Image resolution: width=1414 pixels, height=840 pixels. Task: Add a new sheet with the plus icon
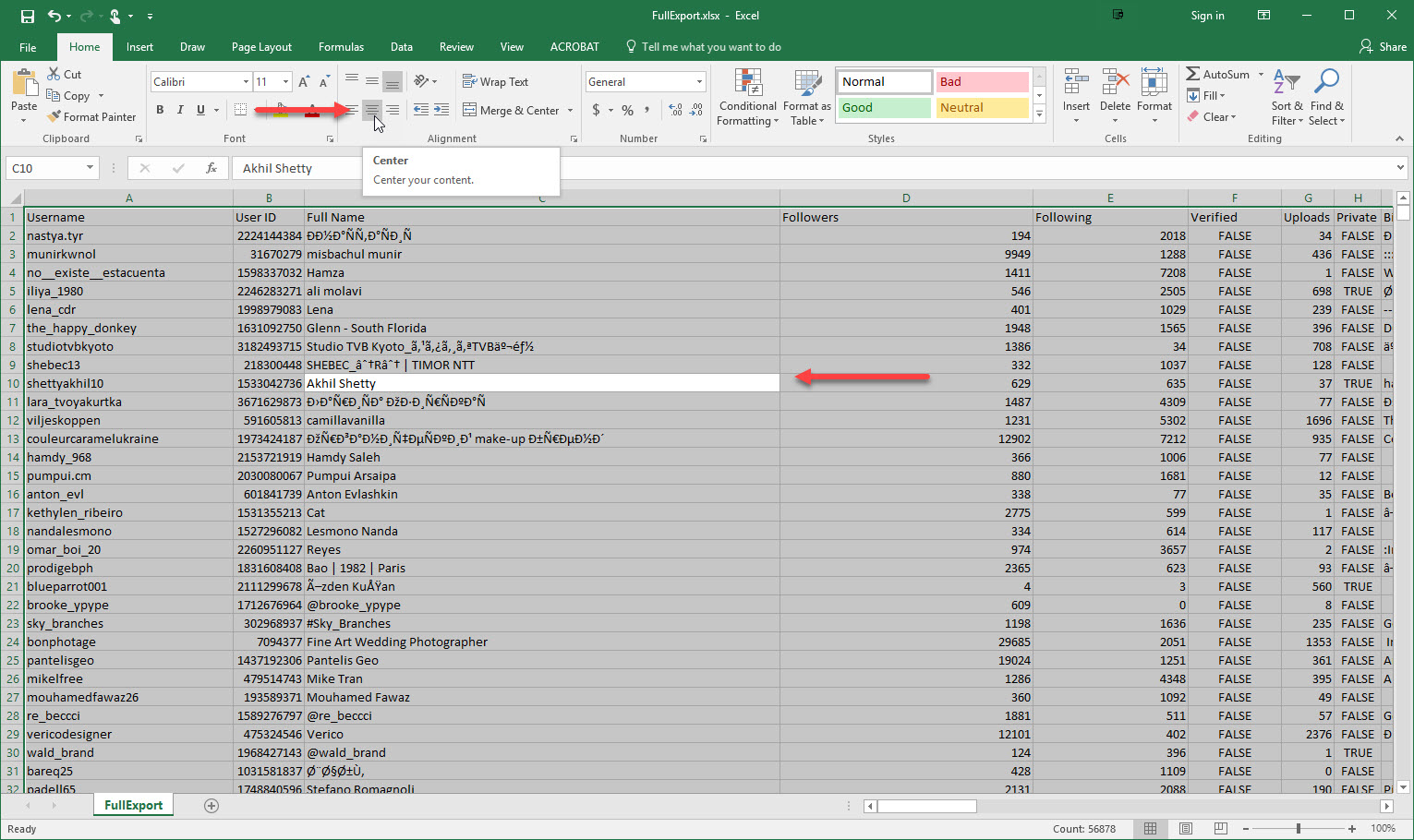tap(211, 806)
